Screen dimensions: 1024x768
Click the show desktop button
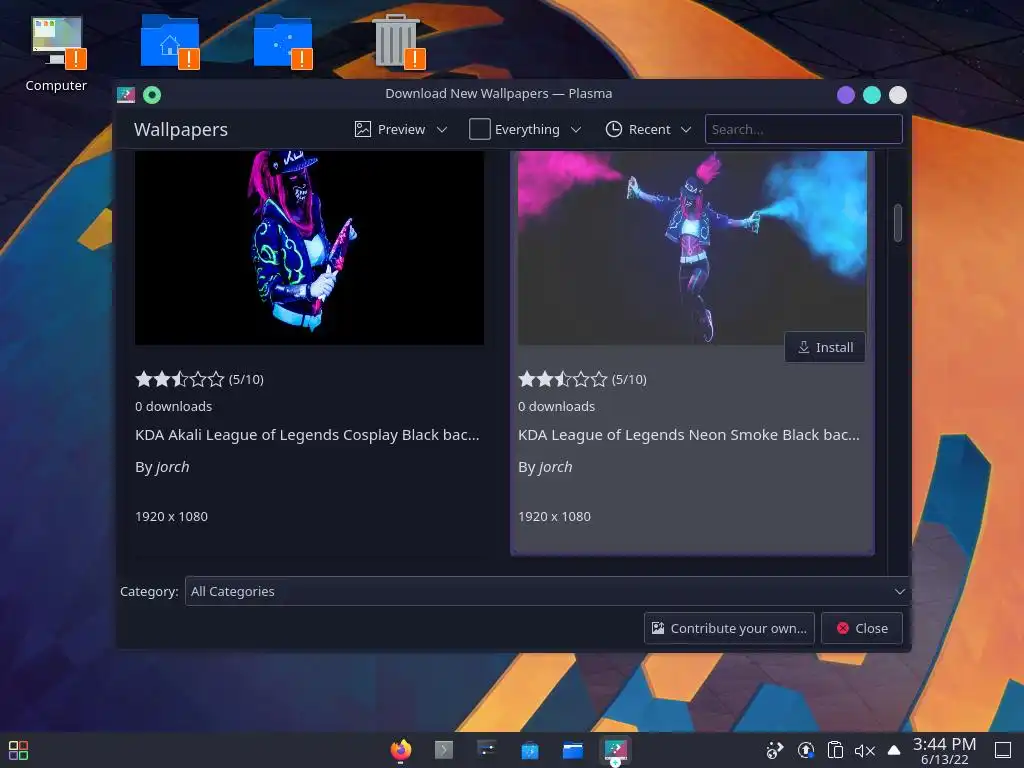1003,750
